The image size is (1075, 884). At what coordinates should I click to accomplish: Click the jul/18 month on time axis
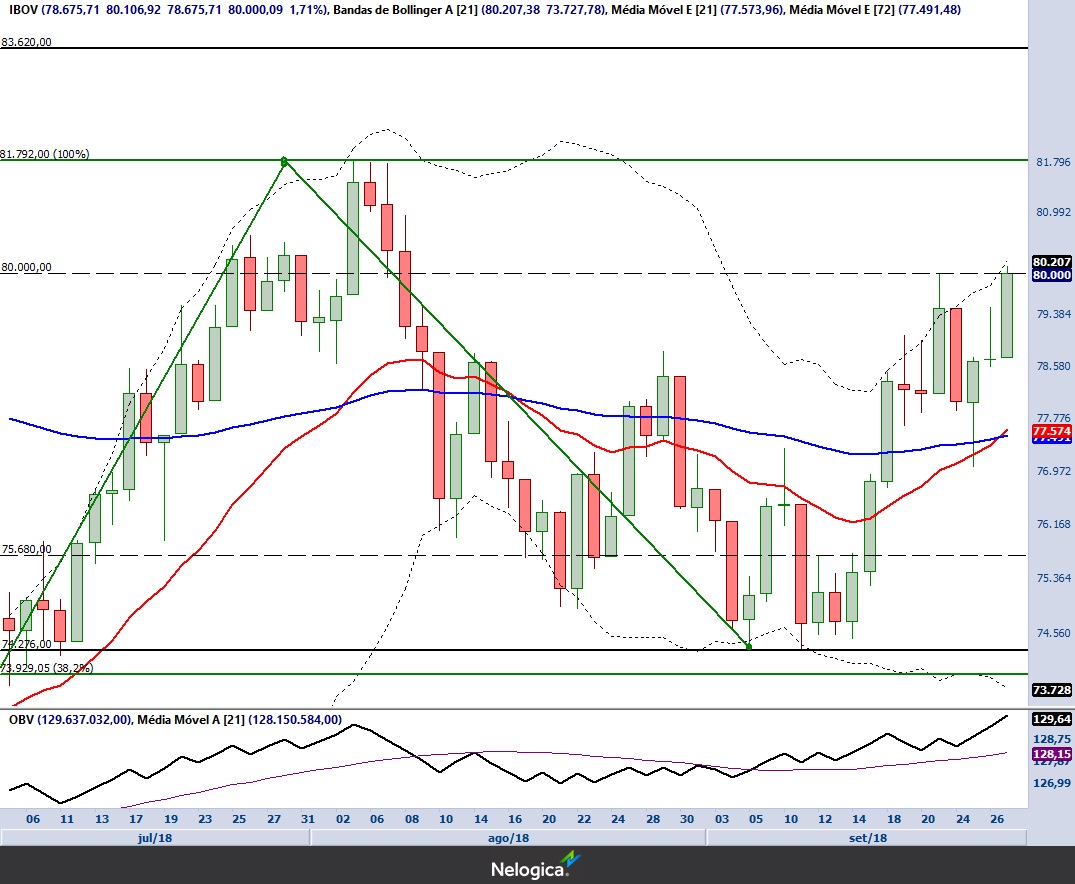[x=154, y=837]
